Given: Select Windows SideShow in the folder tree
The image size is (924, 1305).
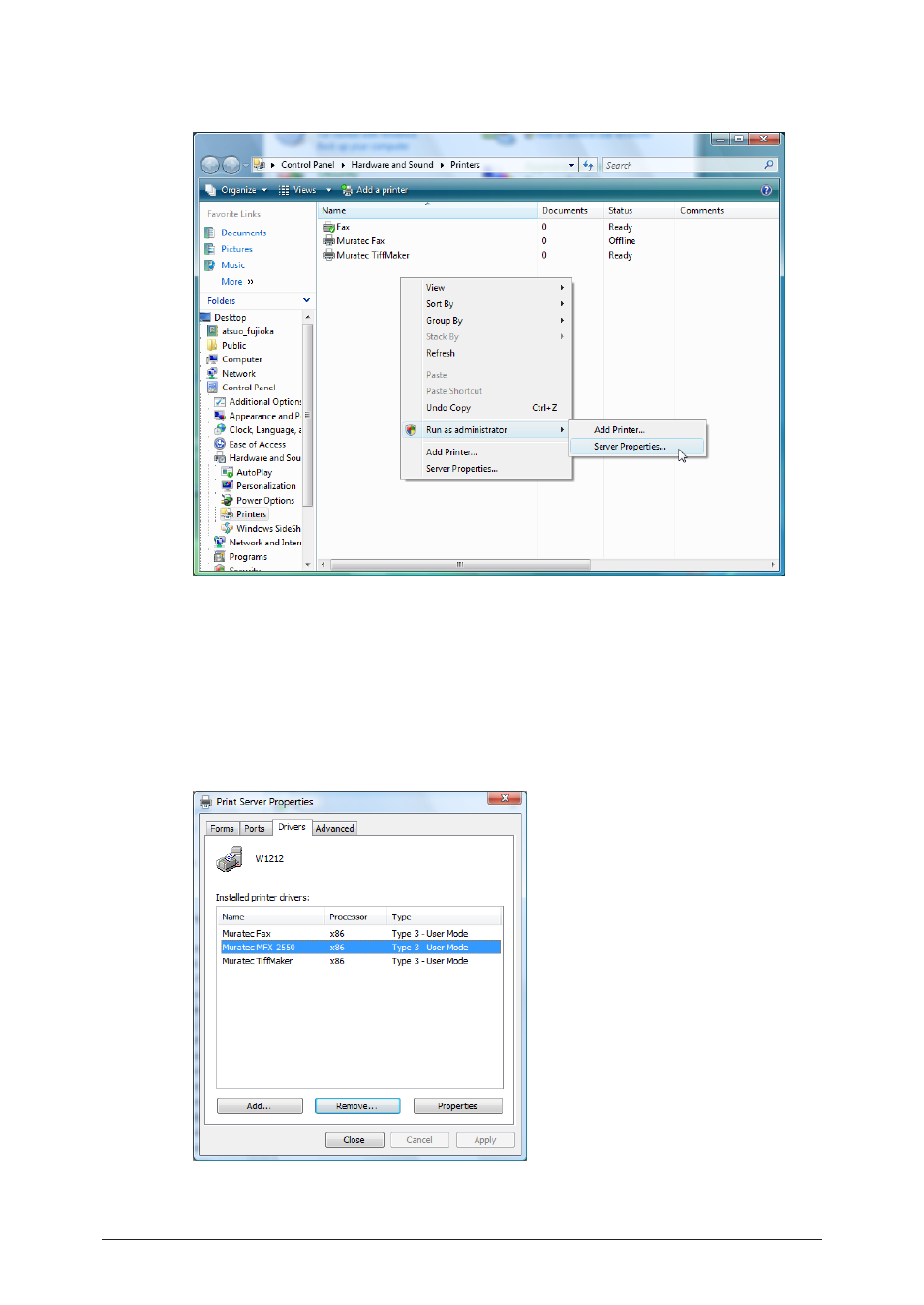Looking at the screenshot, I should (268, 529).
